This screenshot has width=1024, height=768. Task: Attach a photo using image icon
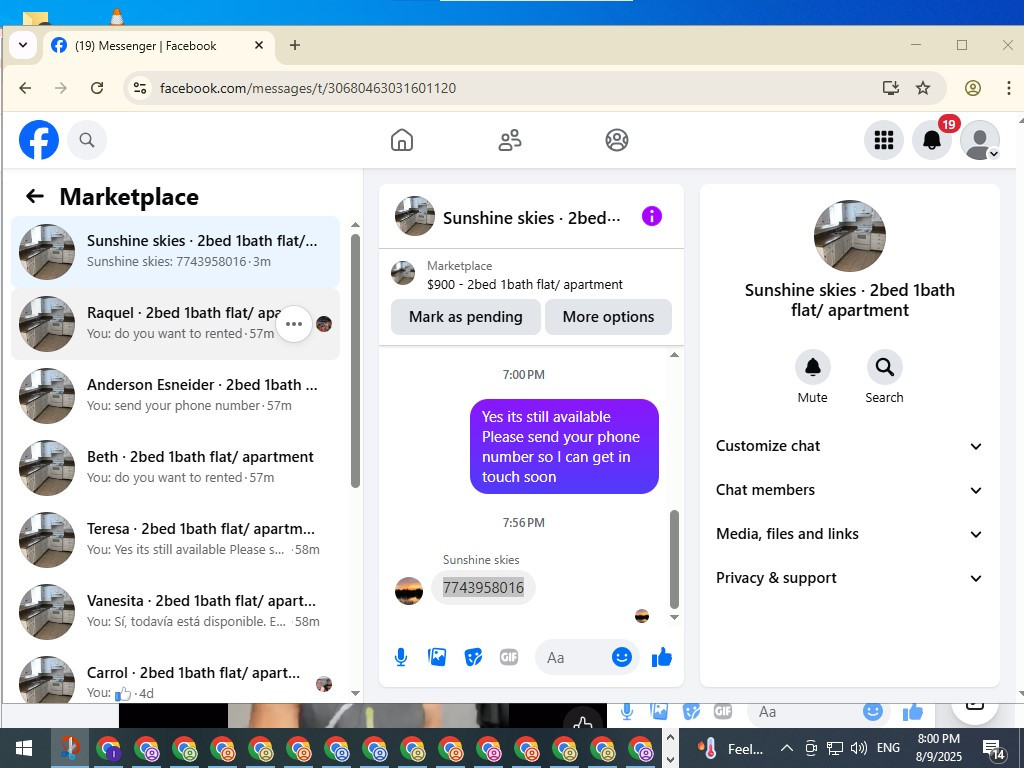437,657
